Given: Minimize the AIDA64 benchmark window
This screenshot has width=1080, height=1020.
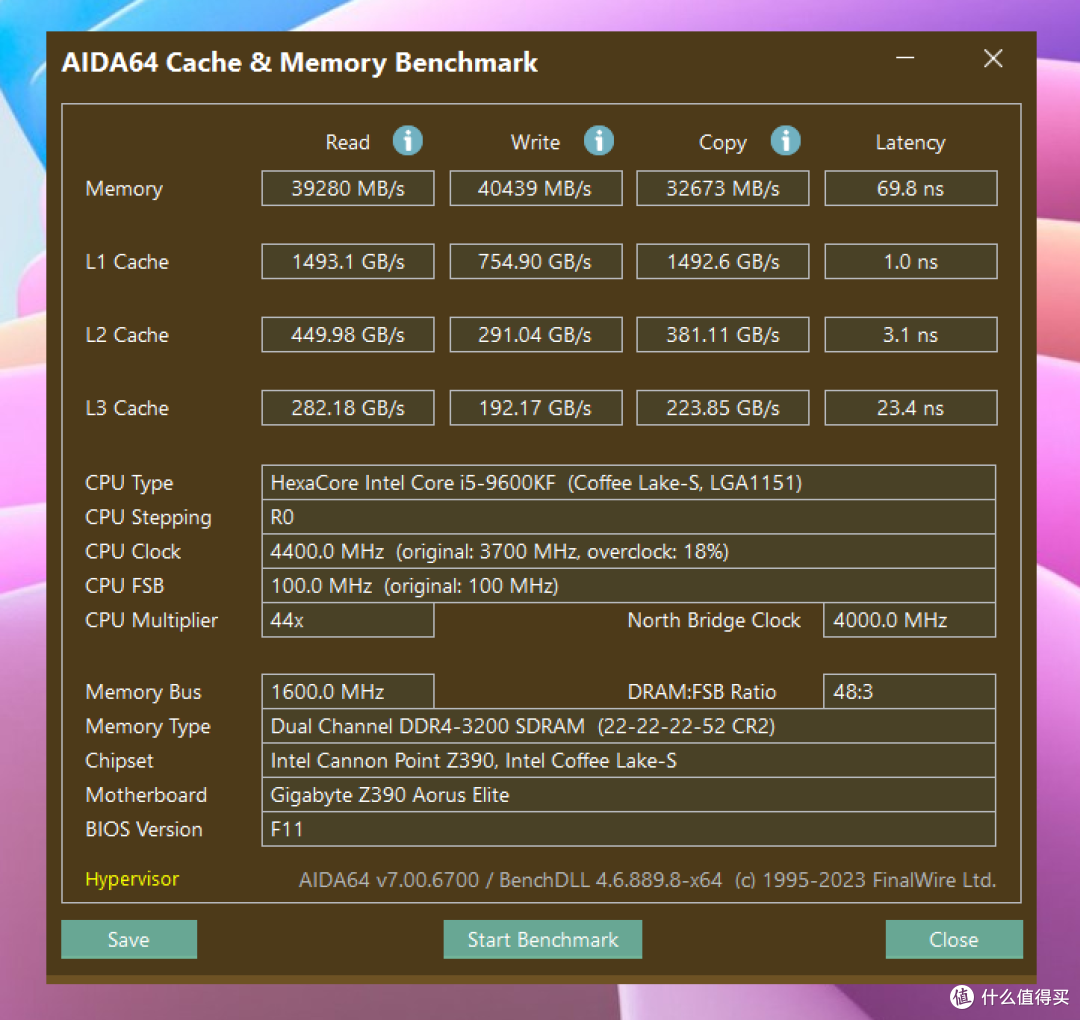Looking at the screenshot, I should pyautogui.click(x=905, y=59).
